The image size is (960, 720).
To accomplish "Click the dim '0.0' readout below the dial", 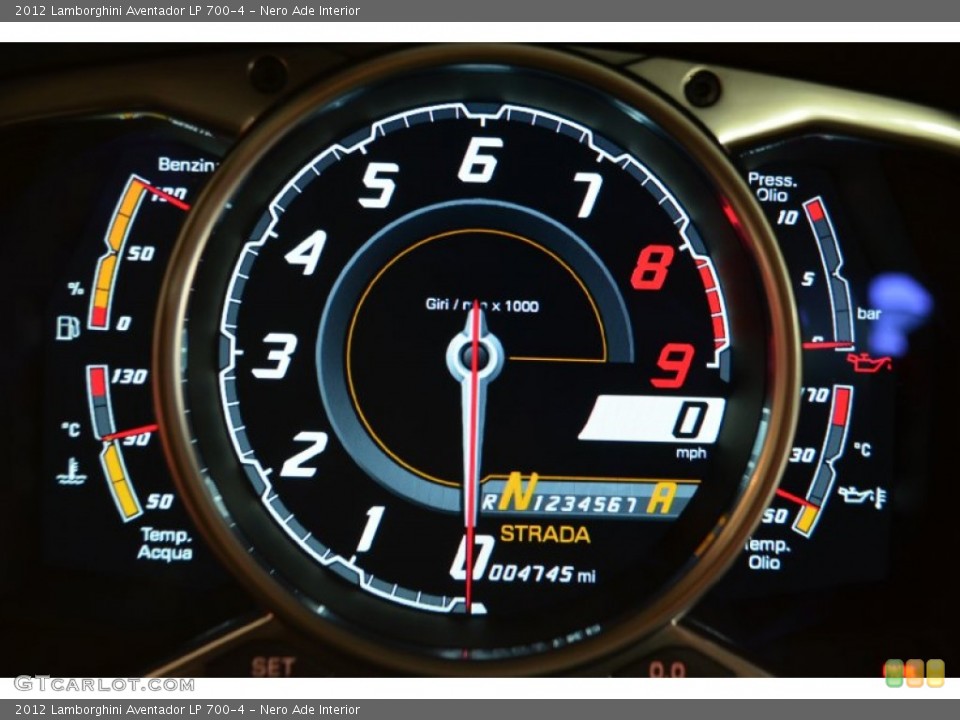I will (667, 671).
